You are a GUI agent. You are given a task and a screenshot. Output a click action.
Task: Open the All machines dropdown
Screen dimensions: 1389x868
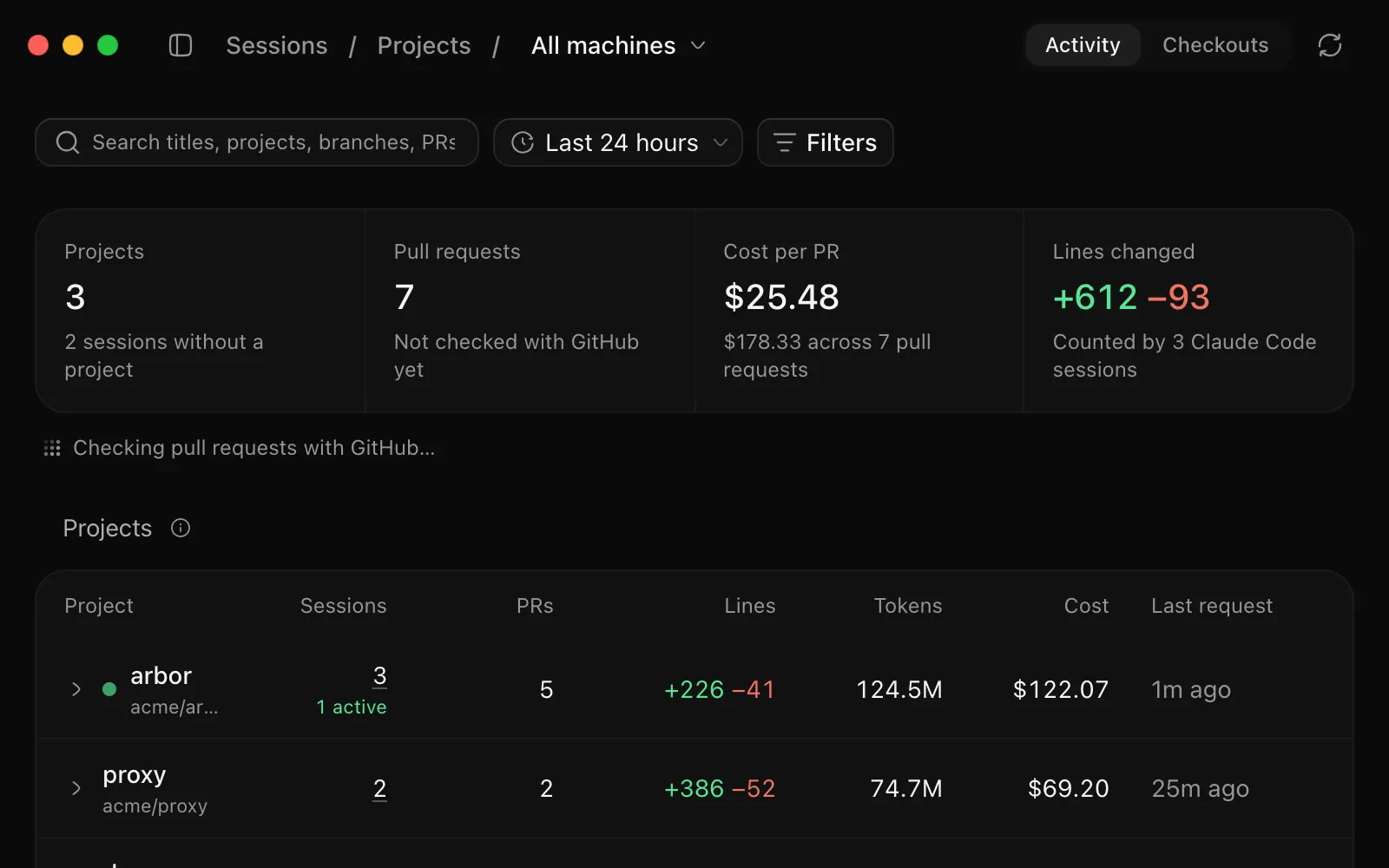click(618, 45)
